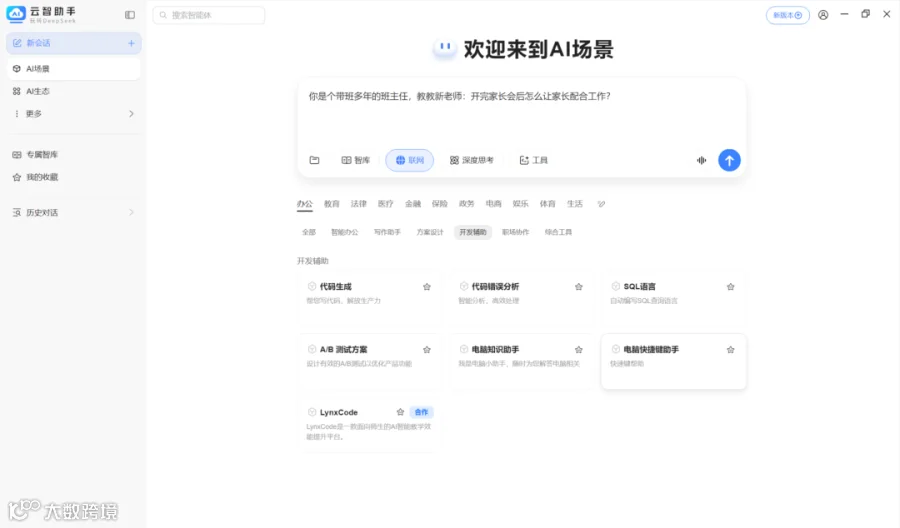Image resolution: width=900 pixels, height=528 pixels.
Task: Filter by the 智能办公 subcategory
Action: tap(344, 232)
